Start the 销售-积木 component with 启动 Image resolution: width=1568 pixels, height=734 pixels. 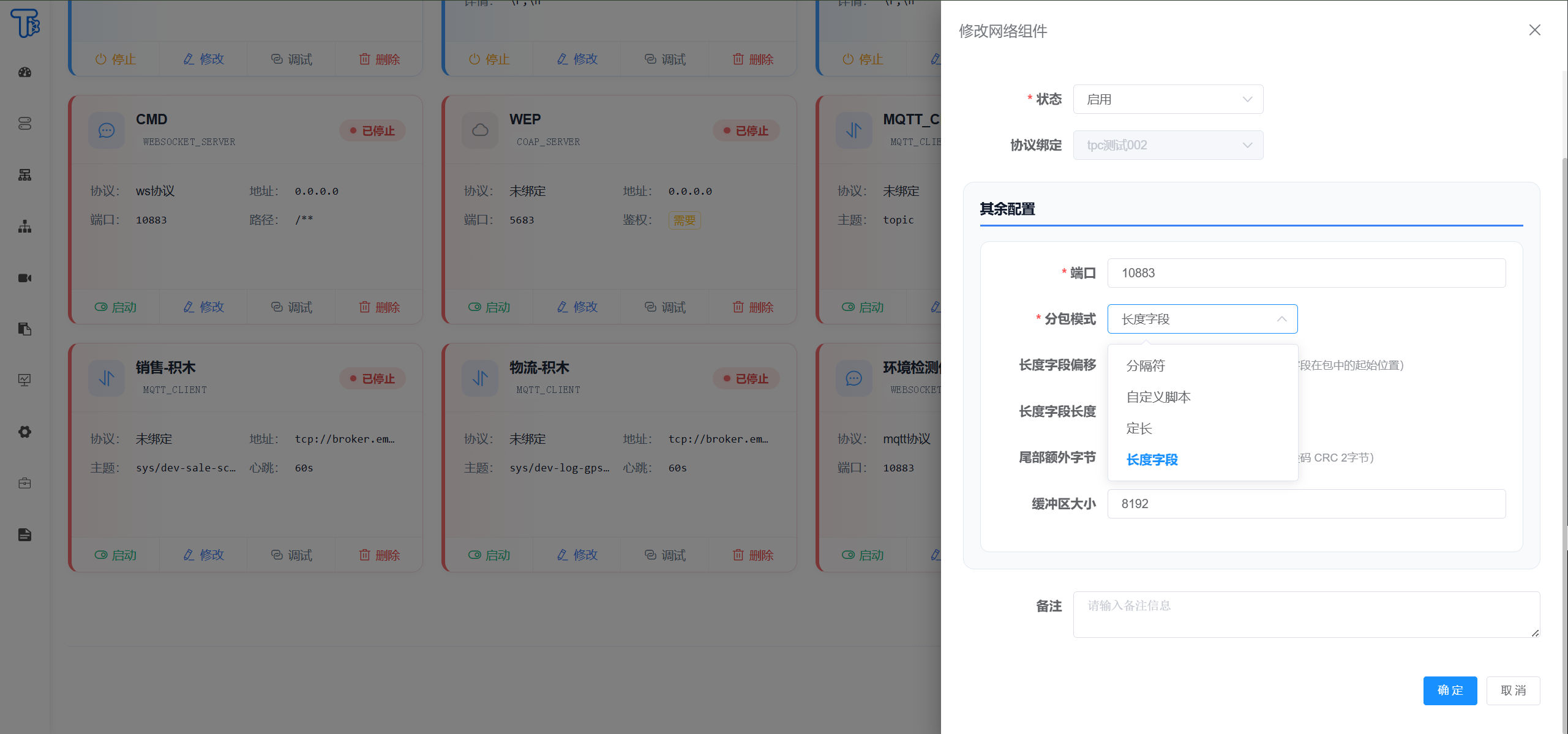click(116, 555)
